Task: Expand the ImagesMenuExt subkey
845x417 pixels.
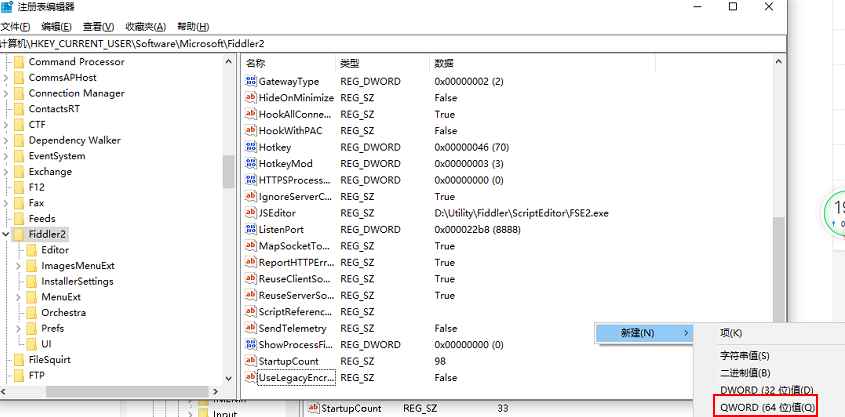Action: coord(18,266)
